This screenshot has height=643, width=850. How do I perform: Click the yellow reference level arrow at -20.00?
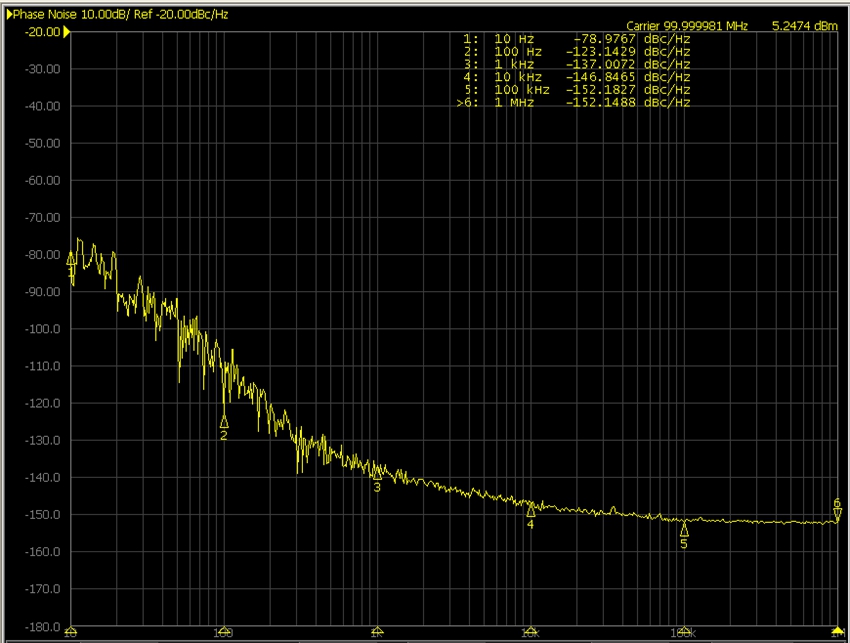tap(67, 32)
